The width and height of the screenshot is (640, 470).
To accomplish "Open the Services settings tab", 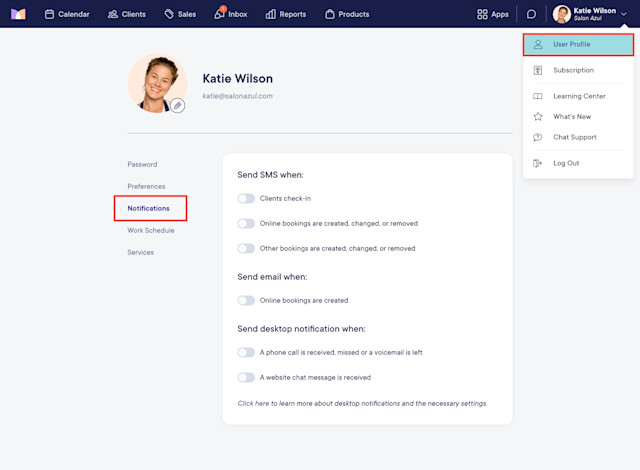I will 140,253.
